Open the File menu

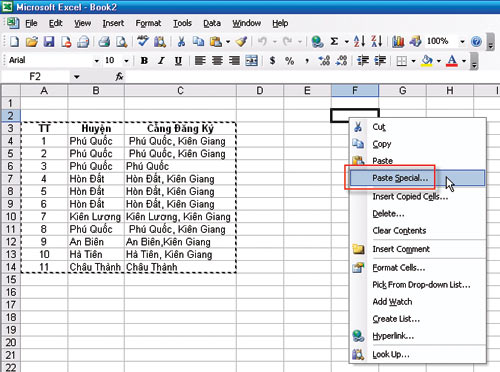(31, 23)
